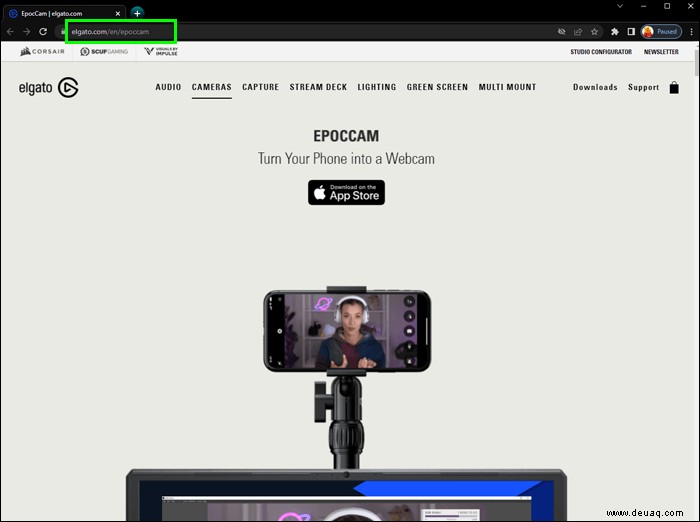Click the Elgato home logo
Viewport: 700px width, 522px height.
click(x=49, y=88)
